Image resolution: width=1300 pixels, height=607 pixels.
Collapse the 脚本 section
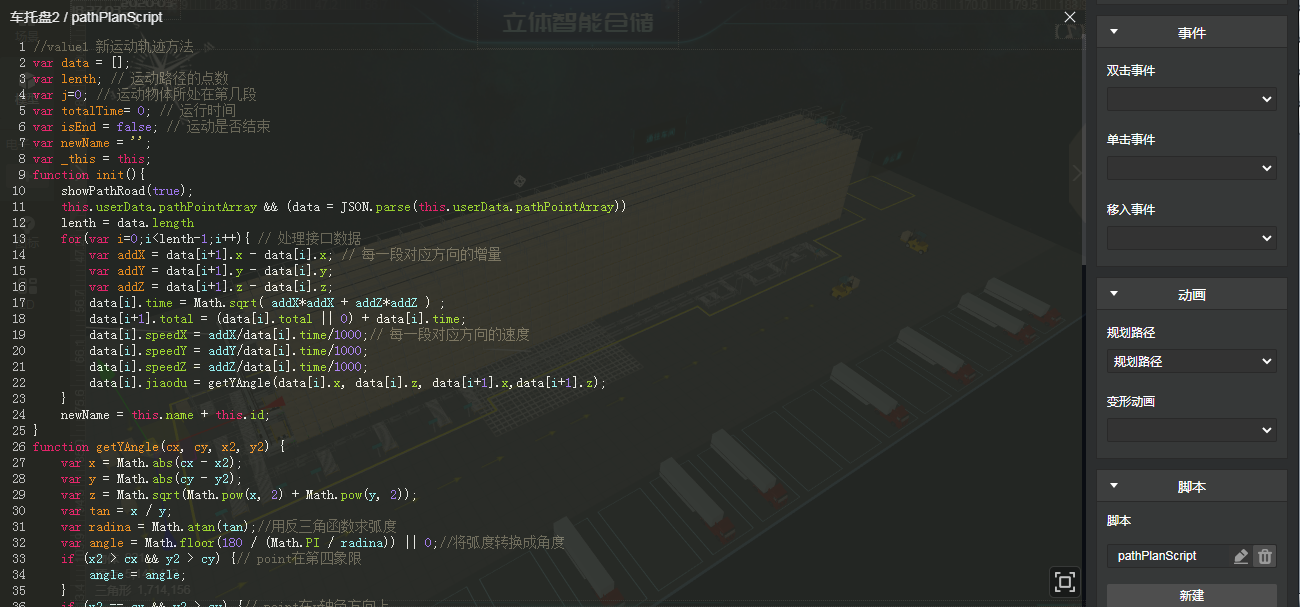tap(1114, 486)
